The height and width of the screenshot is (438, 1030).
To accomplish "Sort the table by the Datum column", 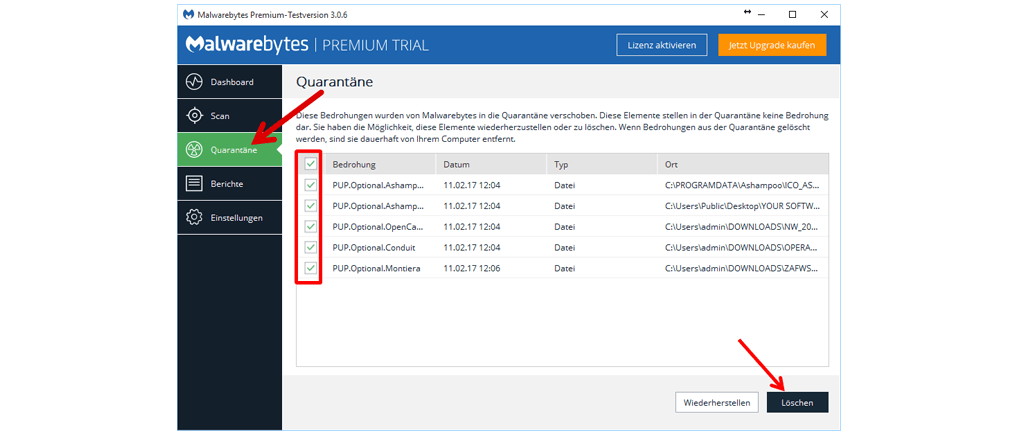I will (x=491, y=164).
